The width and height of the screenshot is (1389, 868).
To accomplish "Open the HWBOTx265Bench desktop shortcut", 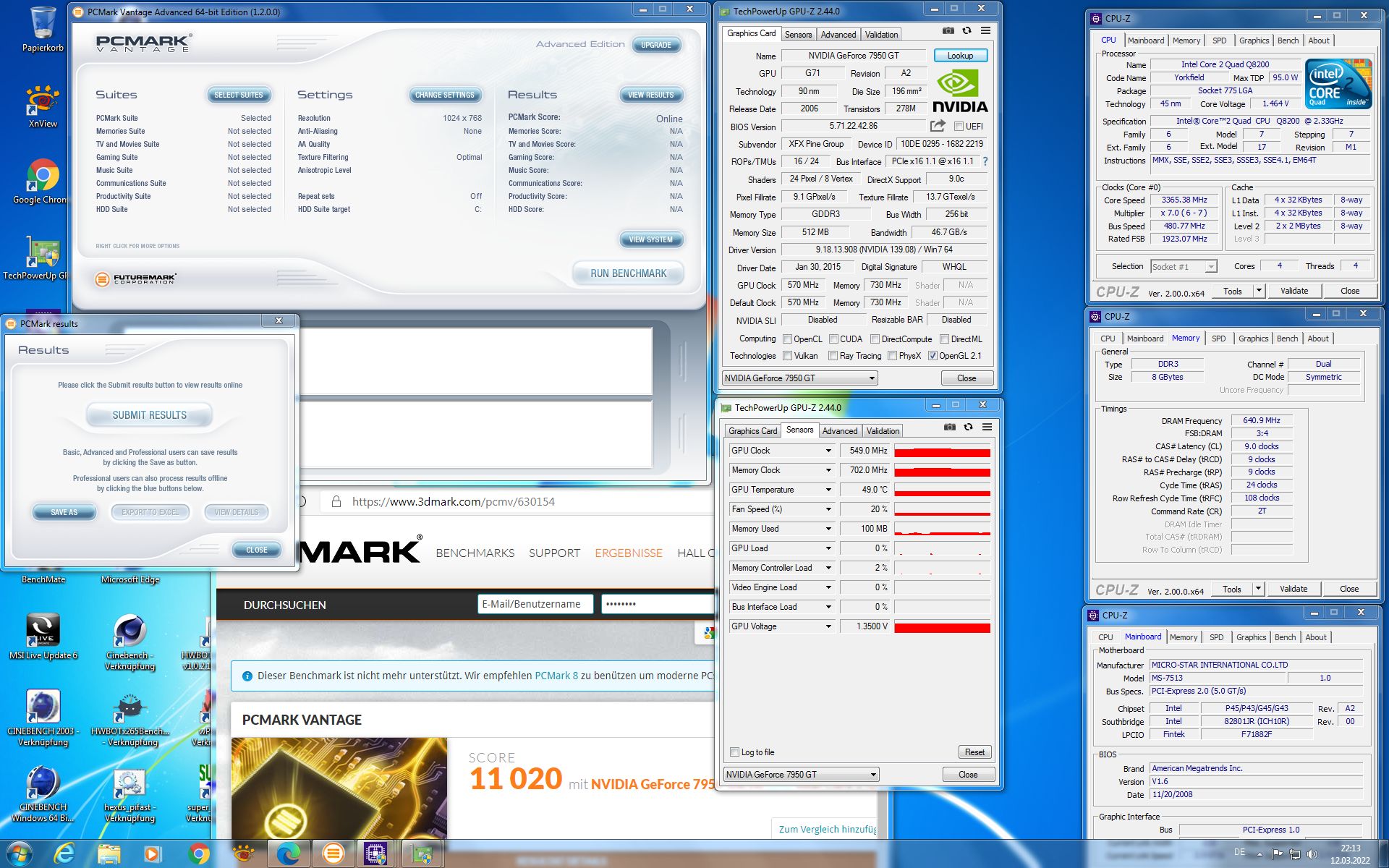I will tap(129, 719).
